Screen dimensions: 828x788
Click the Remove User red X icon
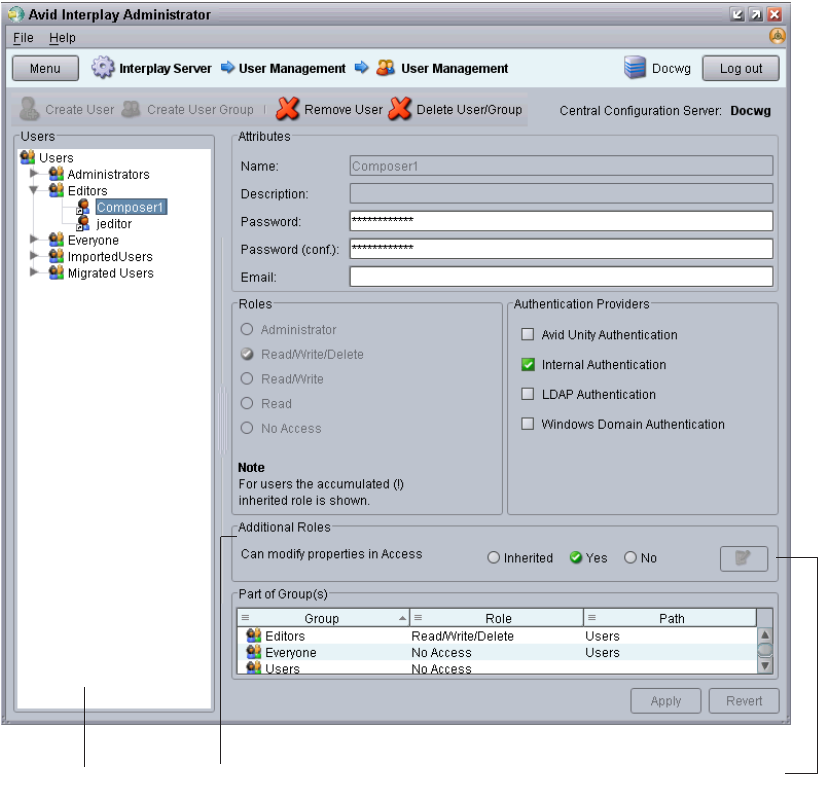tap(288, 109)
